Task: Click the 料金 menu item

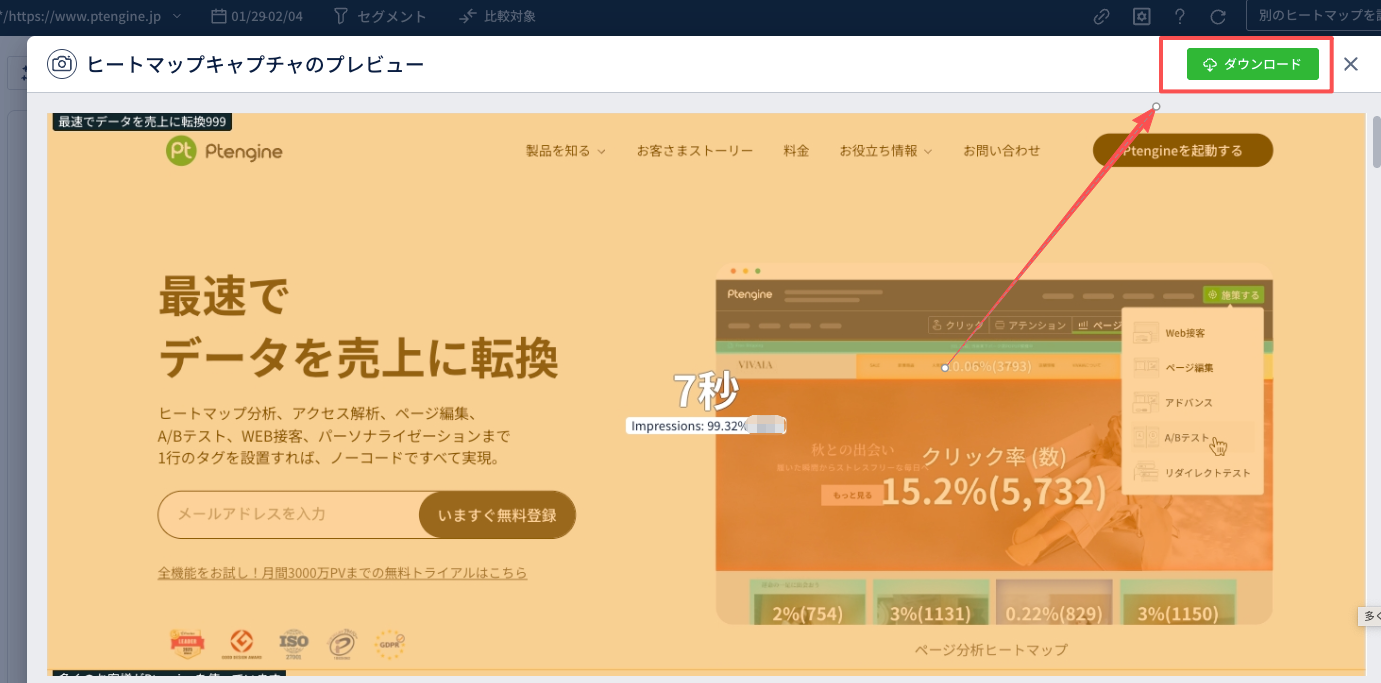Action: click(796, 151)
